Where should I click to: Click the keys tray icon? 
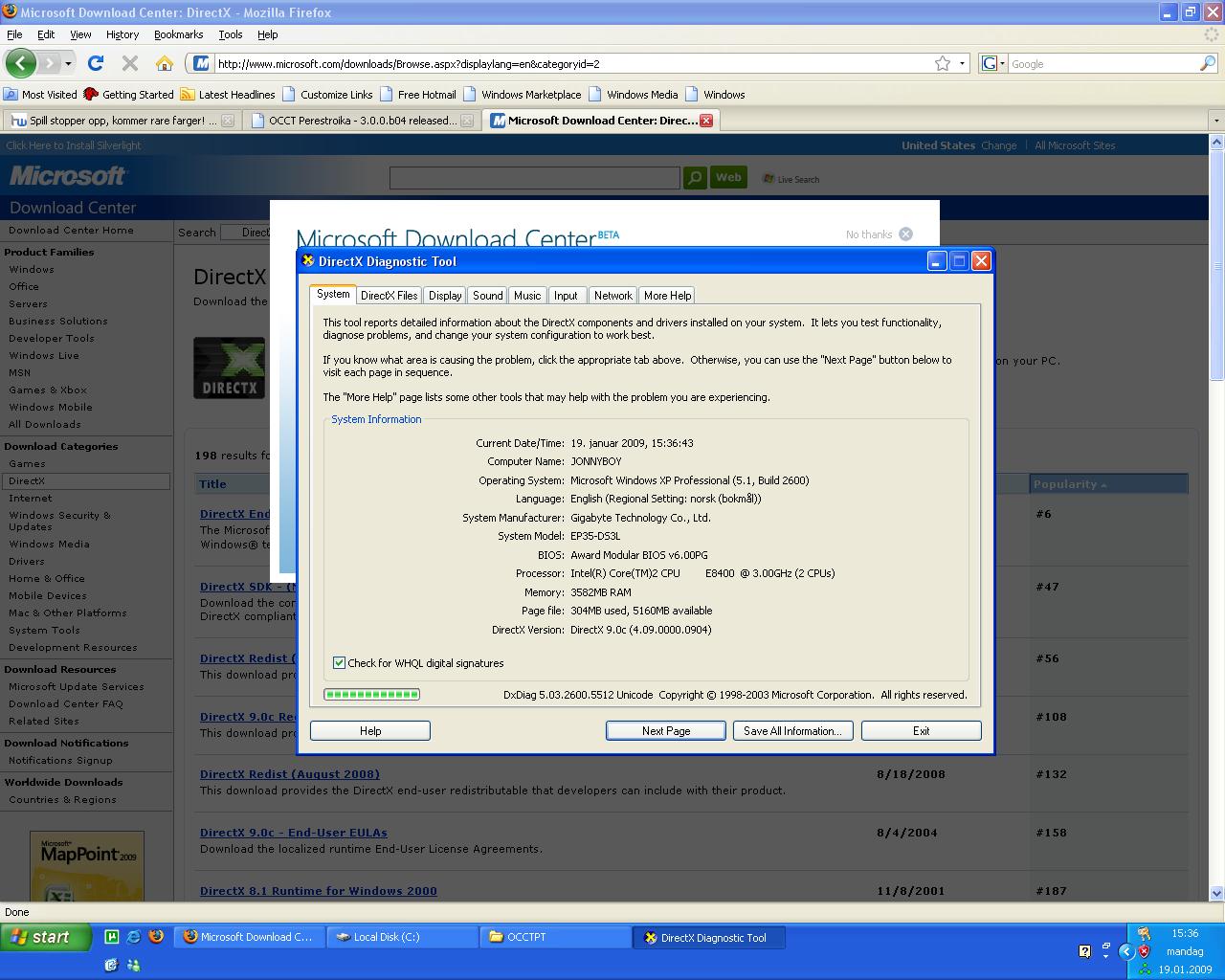pyautogui.click(x=1144, y=934)
